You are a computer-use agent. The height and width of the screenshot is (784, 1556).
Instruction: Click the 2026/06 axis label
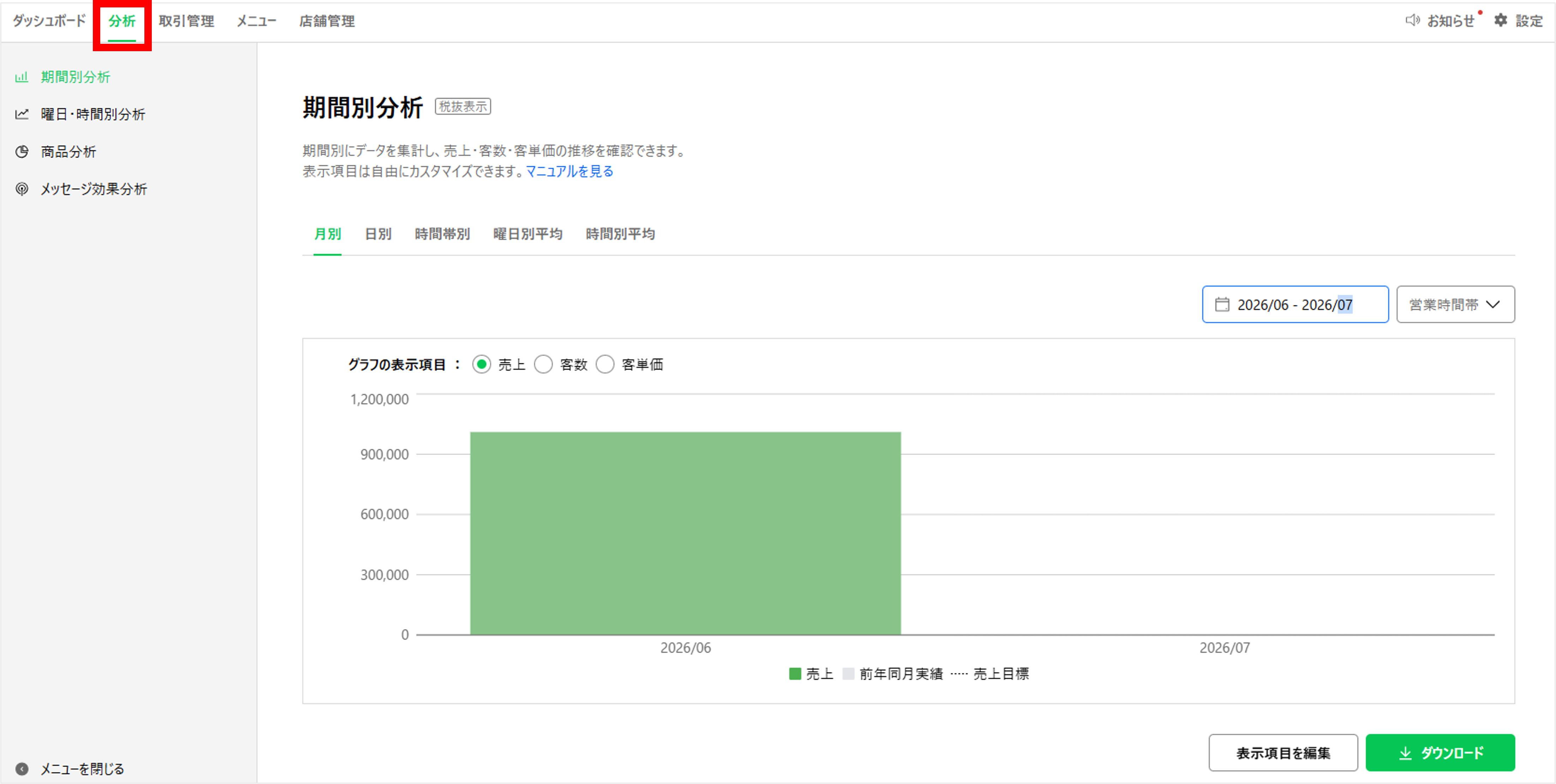686,648
